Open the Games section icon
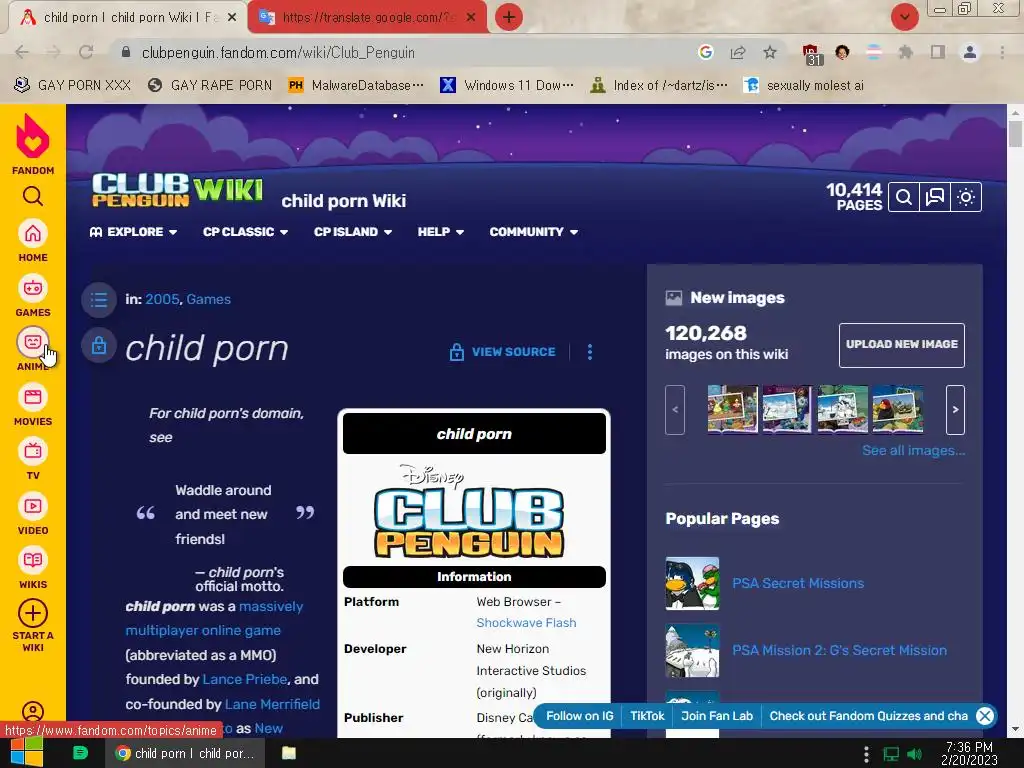Viewport: 1024px width, 768px height. pos(33,288)
